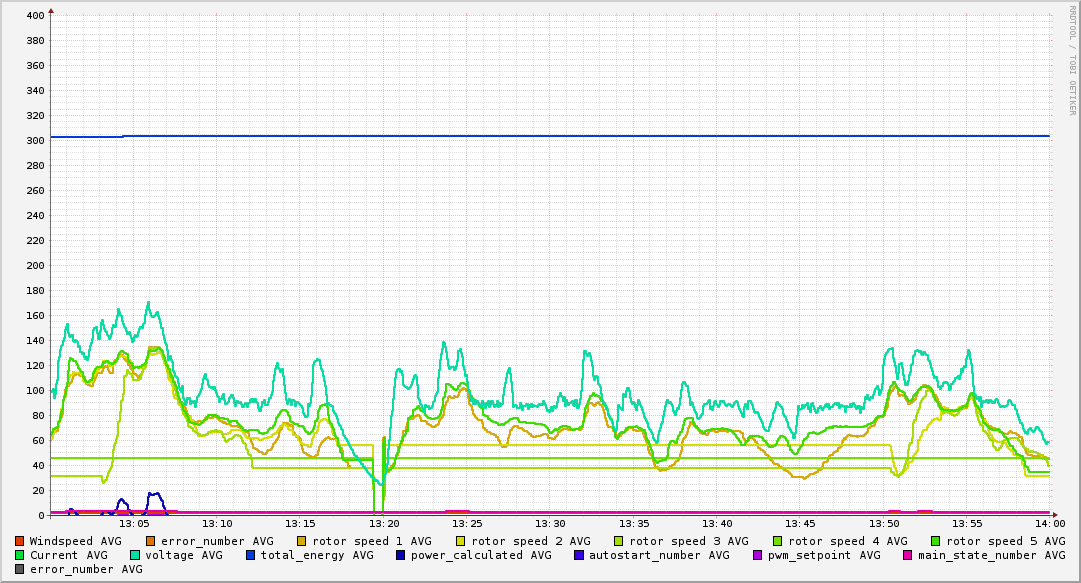The height and width of the screenshot is (583, 1081).
Task: Select the 'voltage AVG' legend label
Action: click(184, 555)
